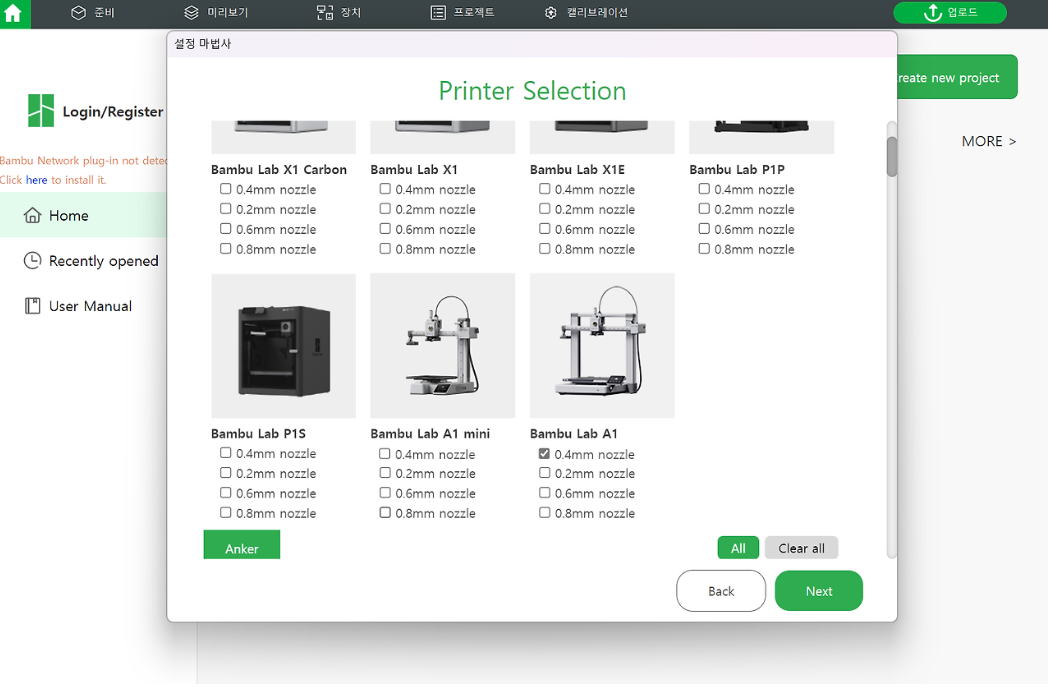Check 0.2mm nozzle for Bambu Lab X1

point(385,209)
